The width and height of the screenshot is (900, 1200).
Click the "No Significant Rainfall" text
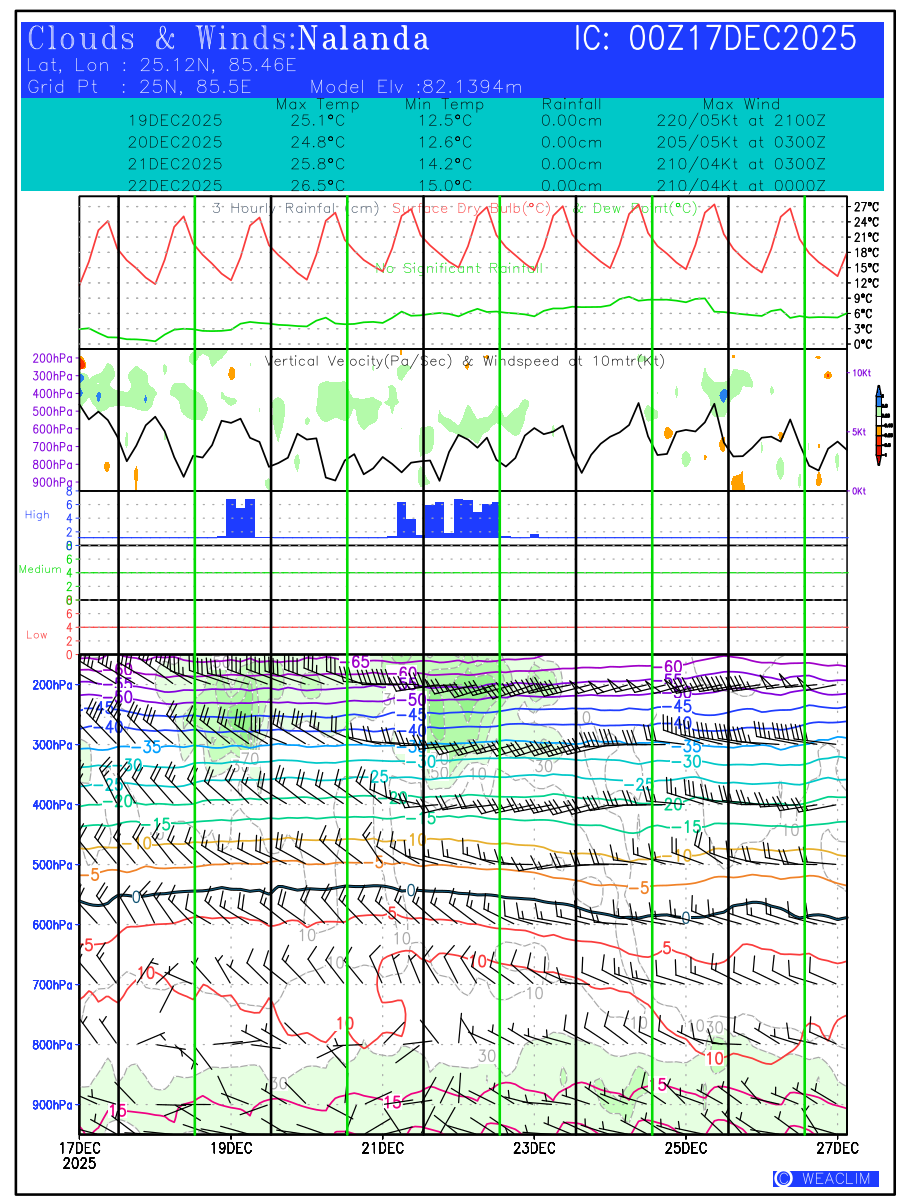coord(459,268)
